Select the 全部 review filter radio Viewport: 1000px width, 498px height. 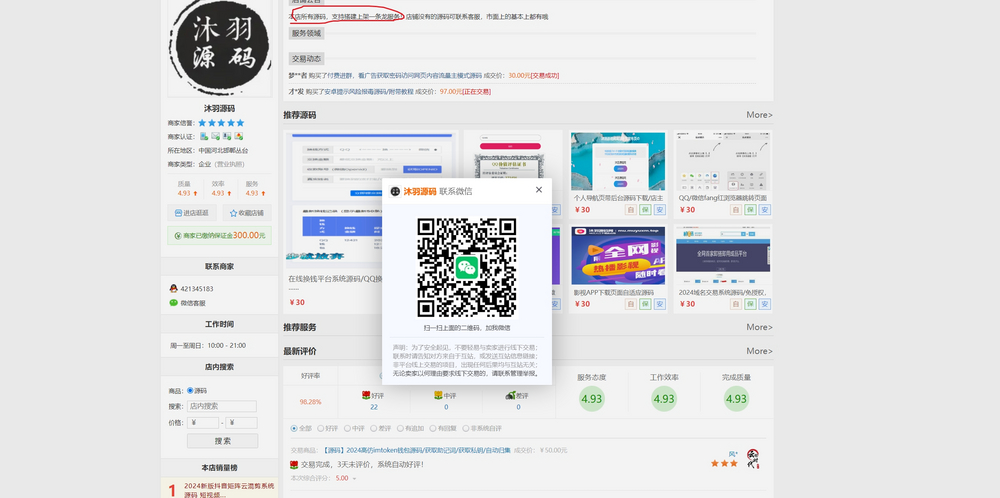[x=294, y=428]
